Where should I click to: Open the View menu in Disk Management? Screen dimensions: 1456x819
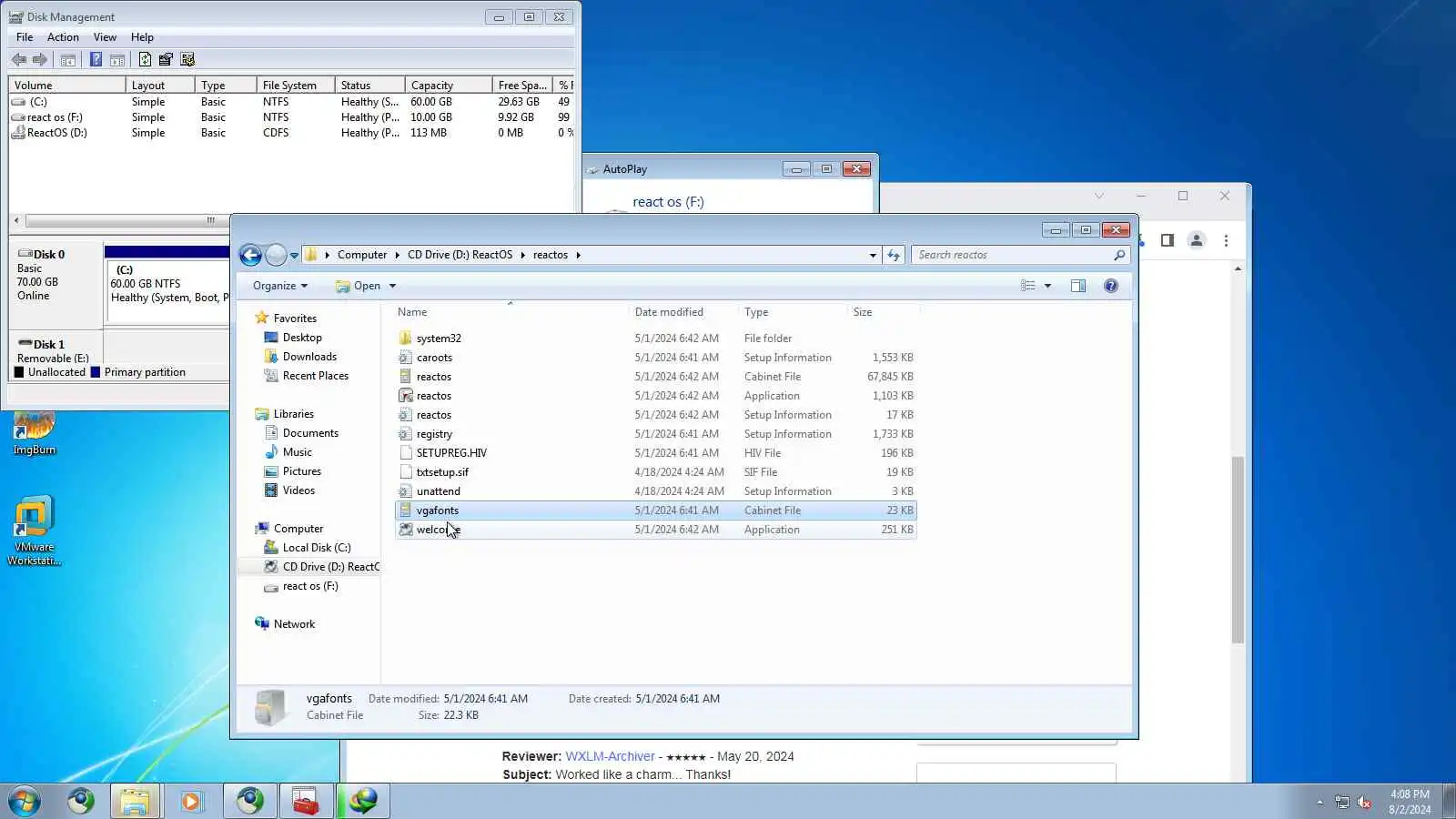(105, 37)
